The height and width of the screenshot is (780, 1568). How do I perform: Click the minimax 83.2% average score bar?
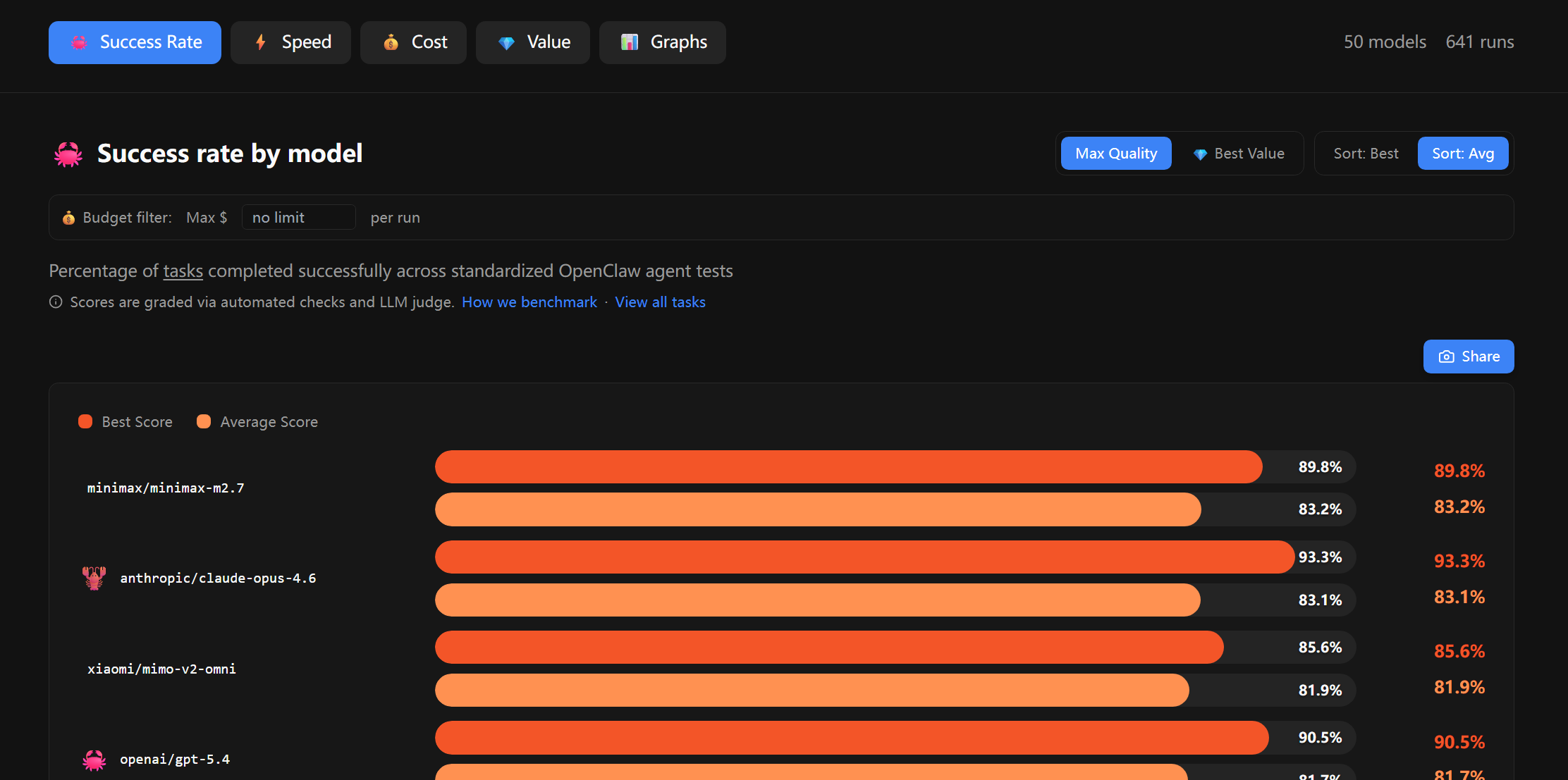pos(818,509)
